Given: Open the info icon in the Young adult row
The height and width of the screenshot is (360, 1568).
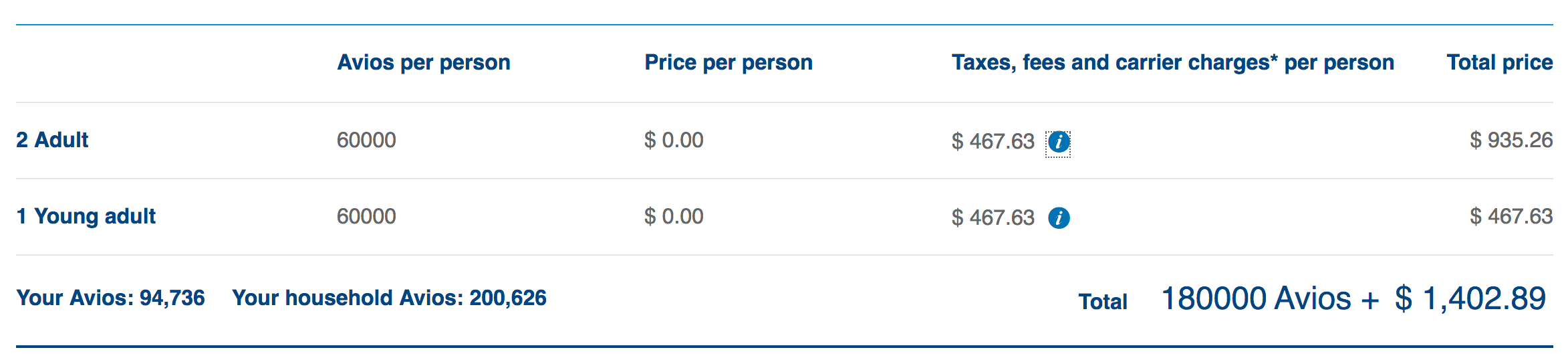Looking at the screenshot, I should pos(1058,218).
